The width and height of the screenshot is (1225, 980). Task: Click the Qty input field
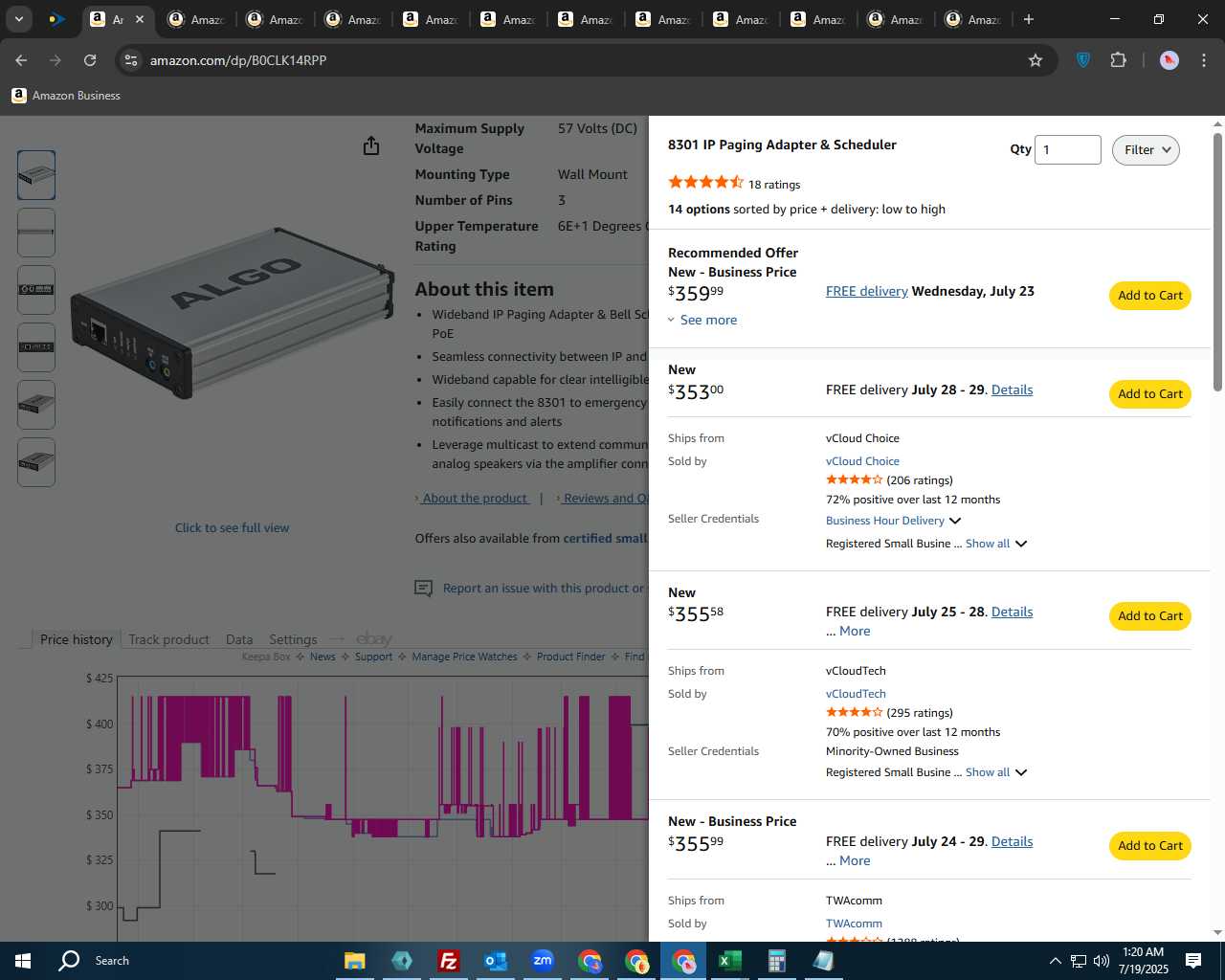1068,150
